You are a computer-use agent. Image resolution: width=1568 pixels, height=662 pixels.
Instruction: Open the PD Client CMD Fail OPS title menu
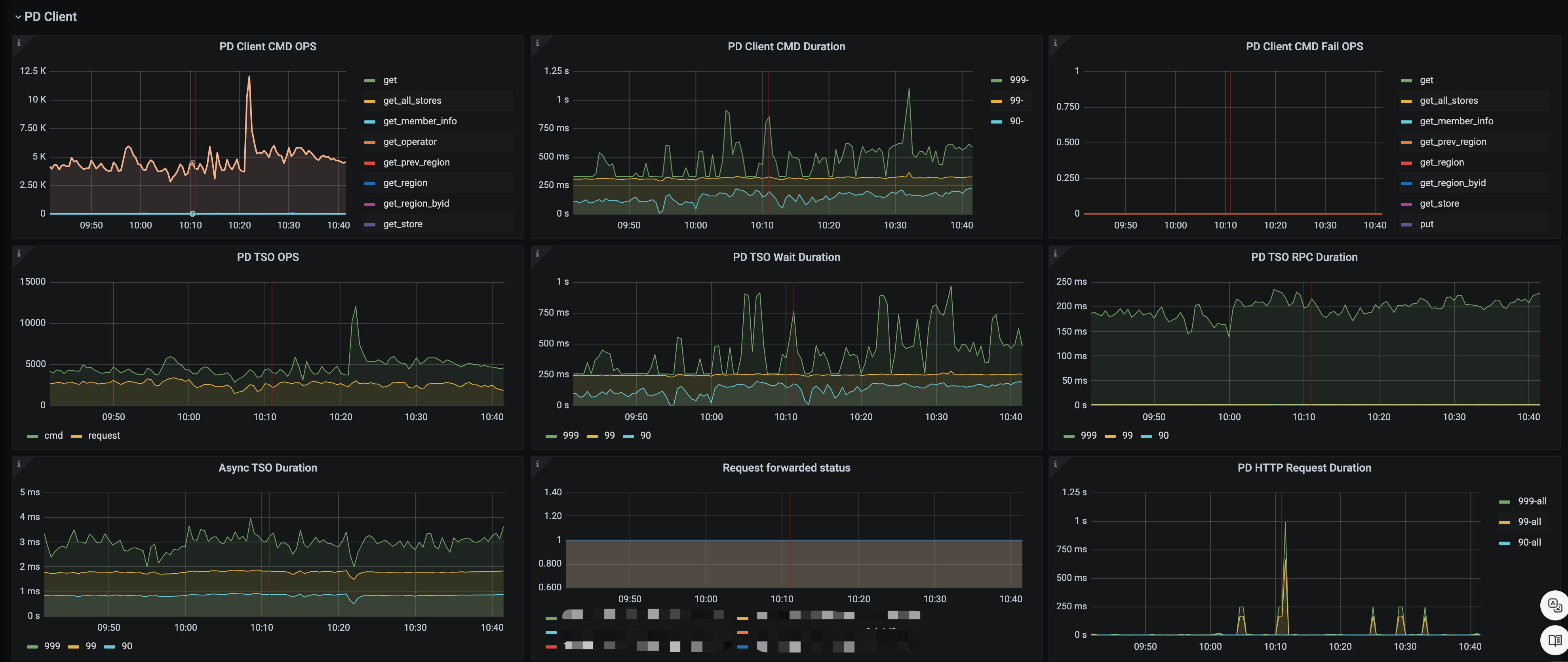(x=1304, y=47)
